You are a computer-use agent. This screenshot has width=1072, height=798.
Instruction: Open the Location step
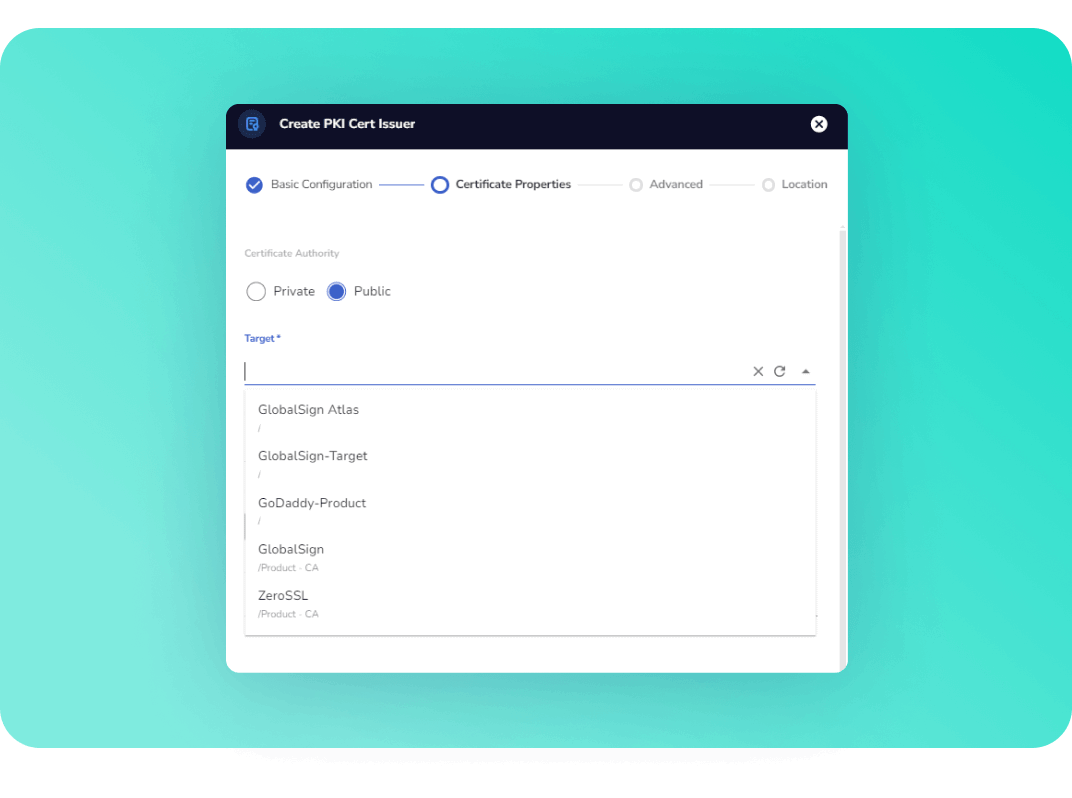[x=804, y=185]
